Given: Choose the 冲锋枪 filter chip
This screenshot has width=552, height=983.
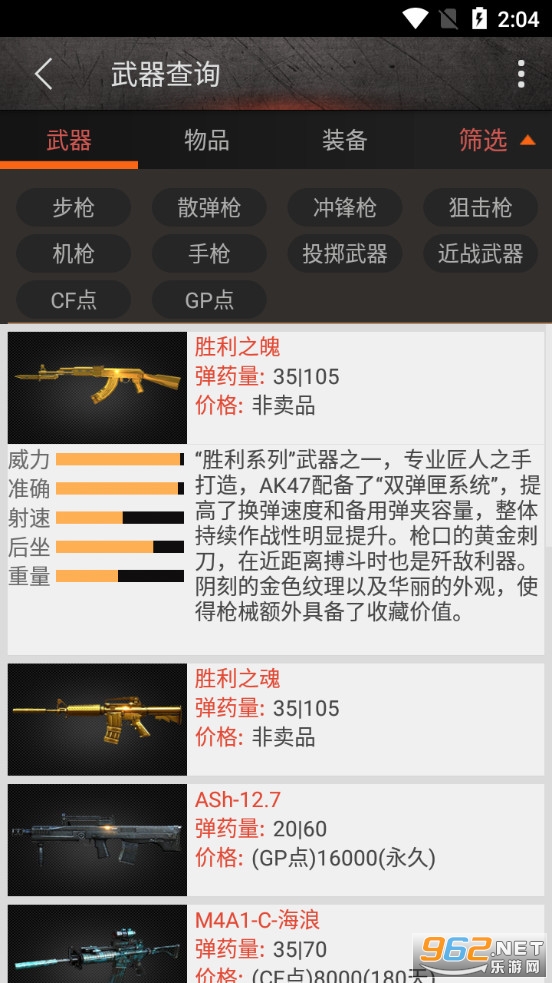Looking at the screenshot, I should tap(345, 208).
